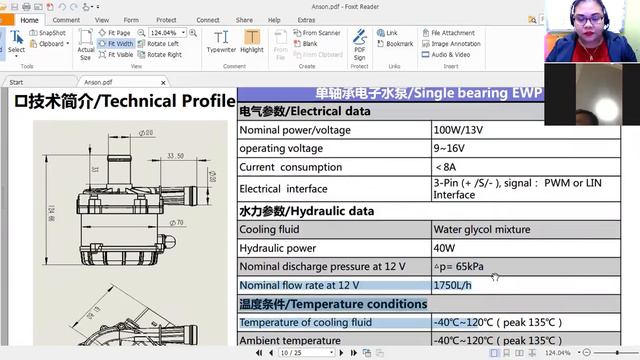Rotate the page left

pyautogui.click(x=158, y=44)
